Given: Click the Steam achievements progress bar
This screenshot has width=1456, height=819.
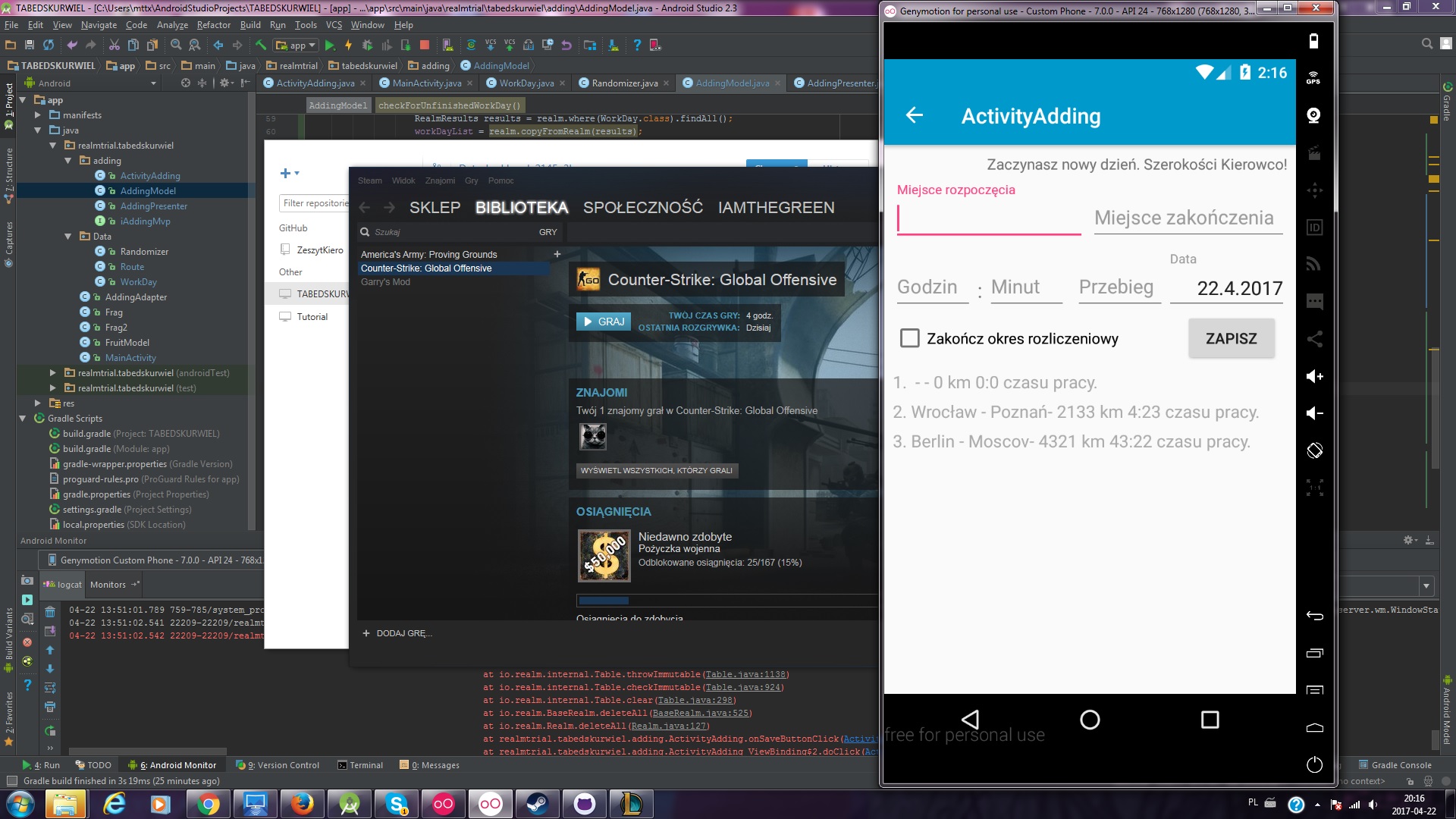Looking at the screenshot, I should point(726,601).
